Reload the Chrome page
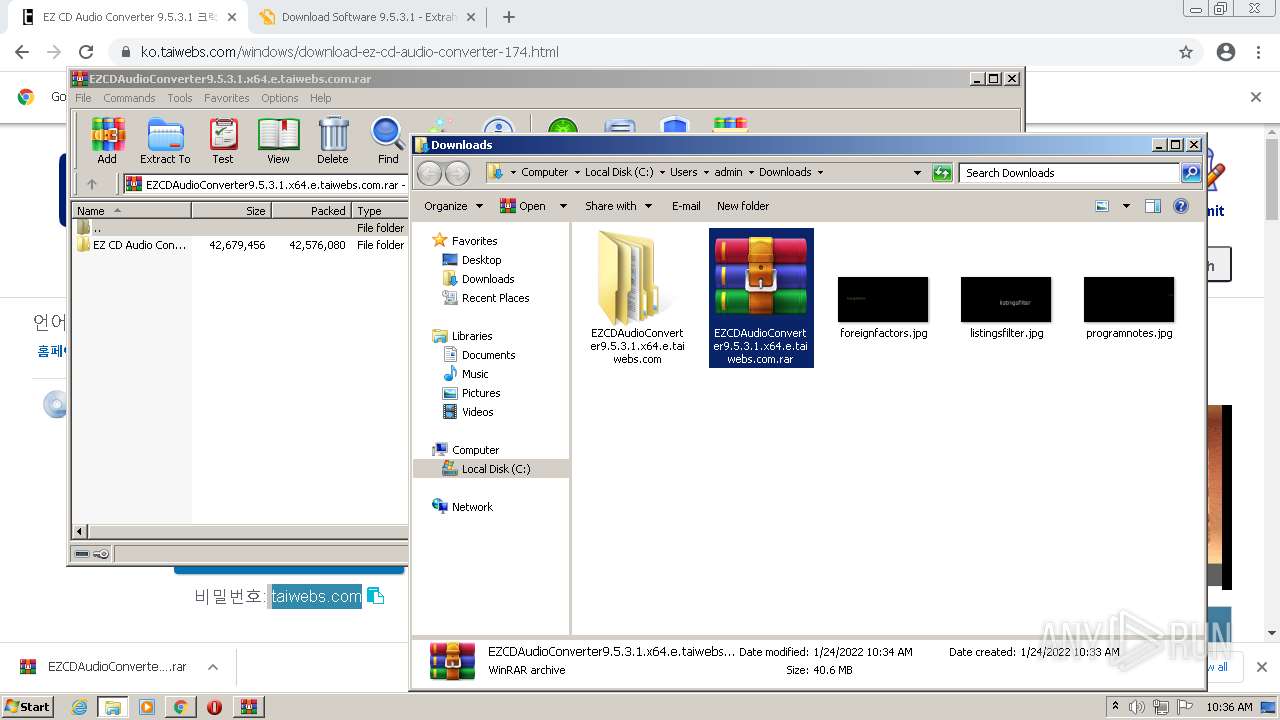 coord(86,52)
